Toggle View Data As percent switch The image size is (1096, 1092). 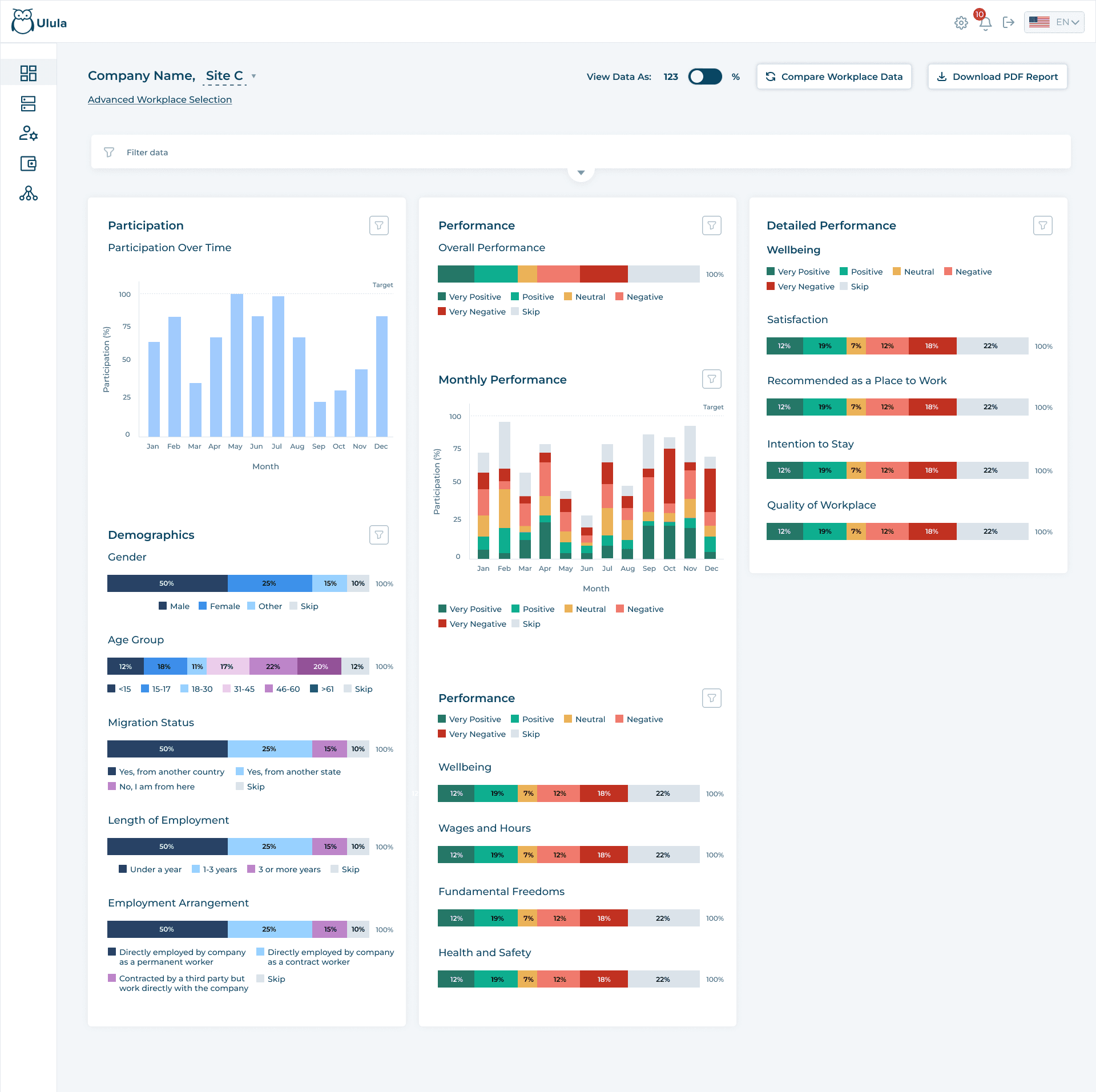[x=705, y=76]
